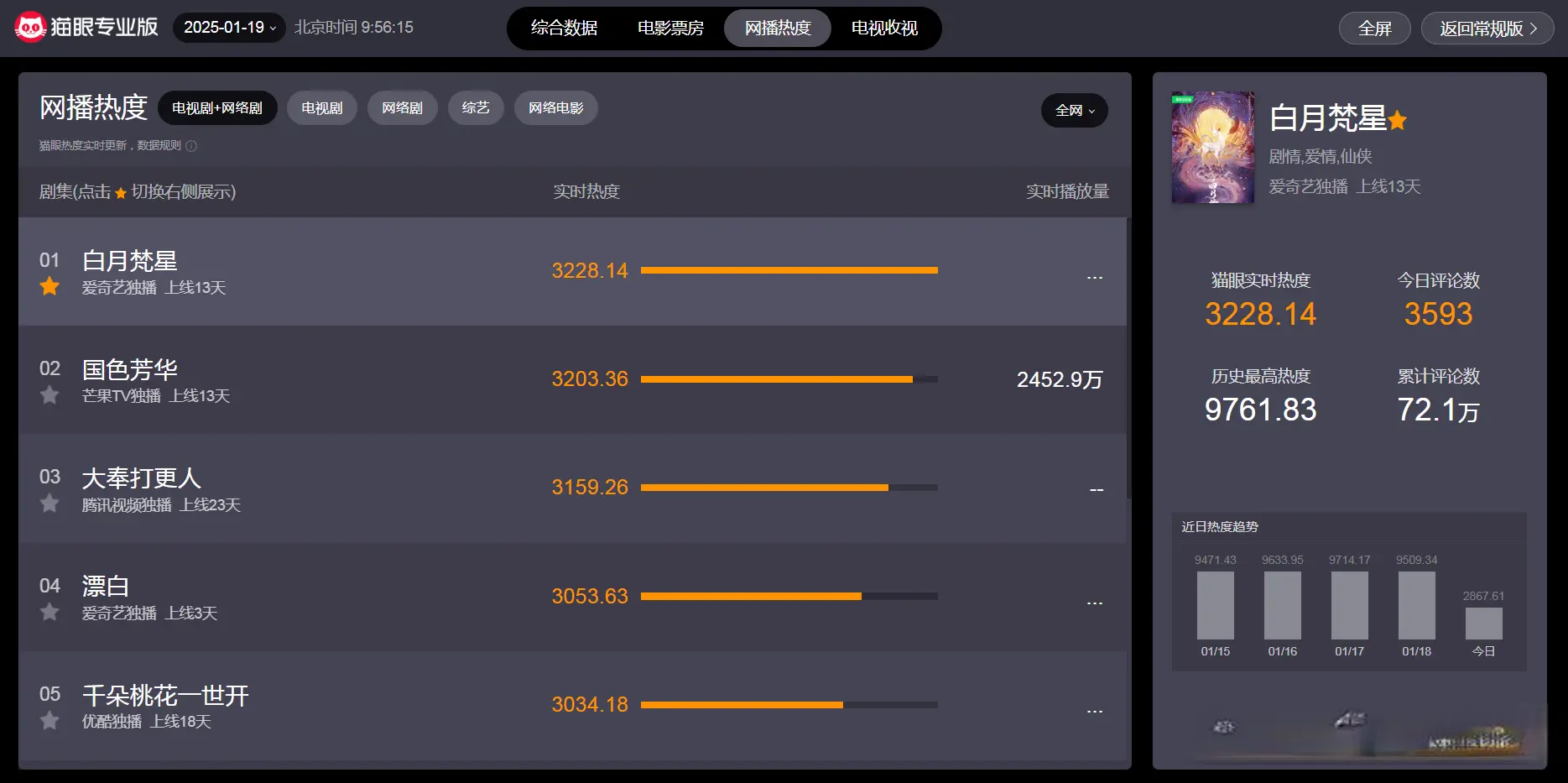Click the 白月梵星 title in row 01
1568x783 pixels.
(129, 261)
